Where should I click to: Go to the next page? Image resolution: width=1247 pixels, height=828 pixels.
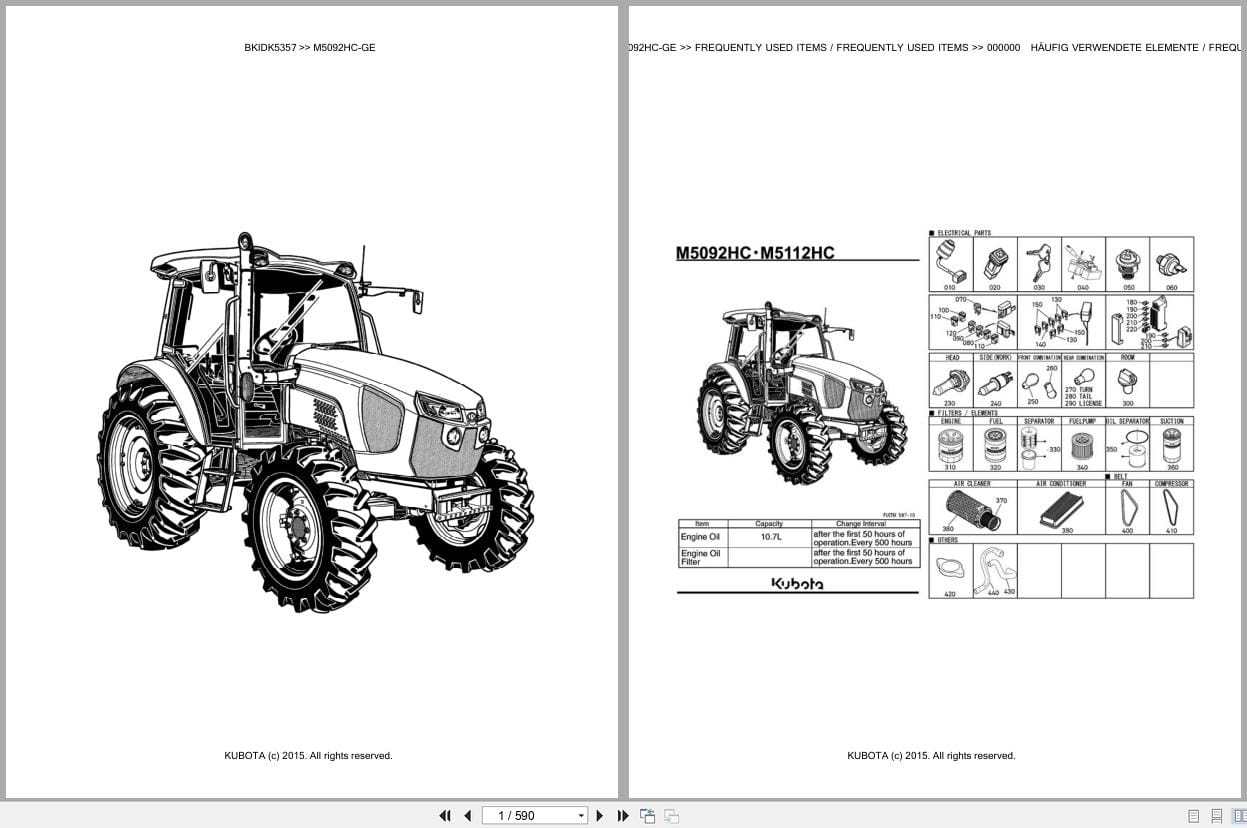pos(600,816)
